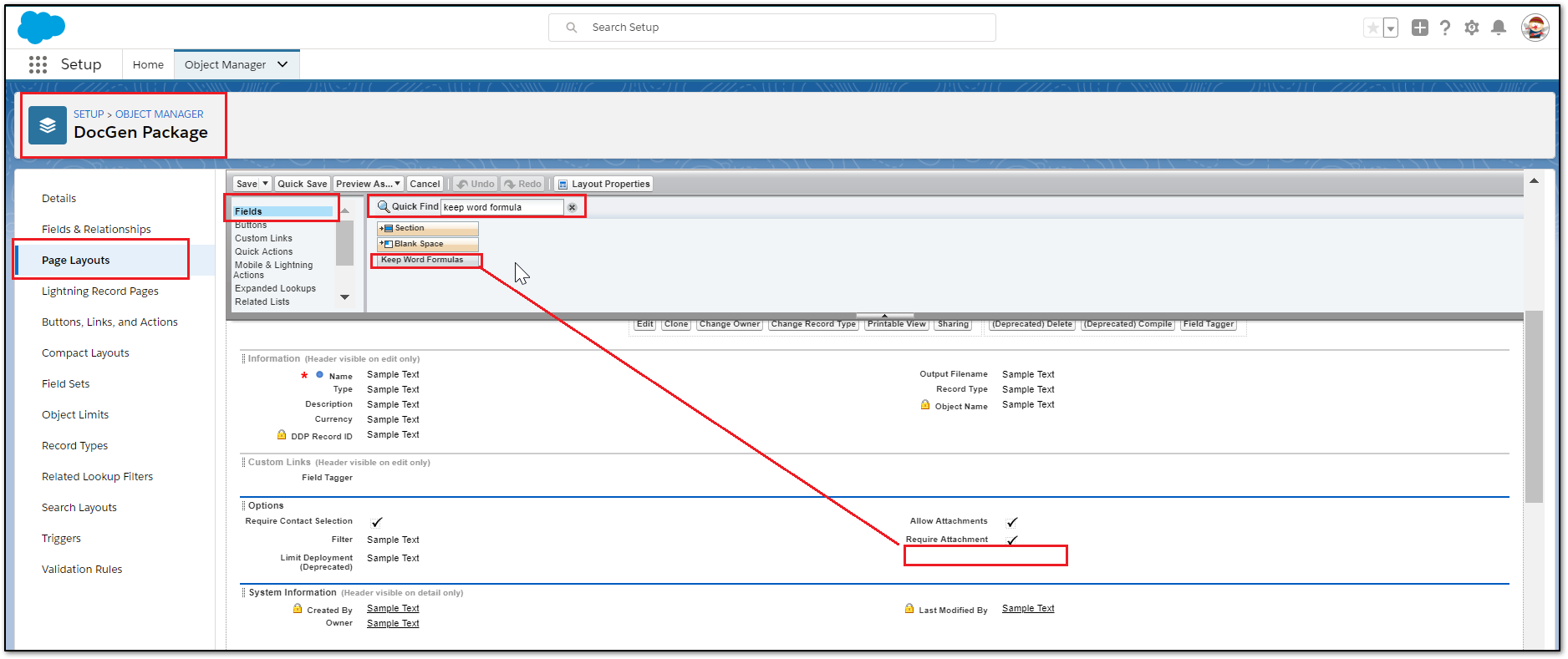Viewport: 1568px width, 659px height.
Task: Open Fields & Relationships in sidebar
Action: (x=96, y=229)
